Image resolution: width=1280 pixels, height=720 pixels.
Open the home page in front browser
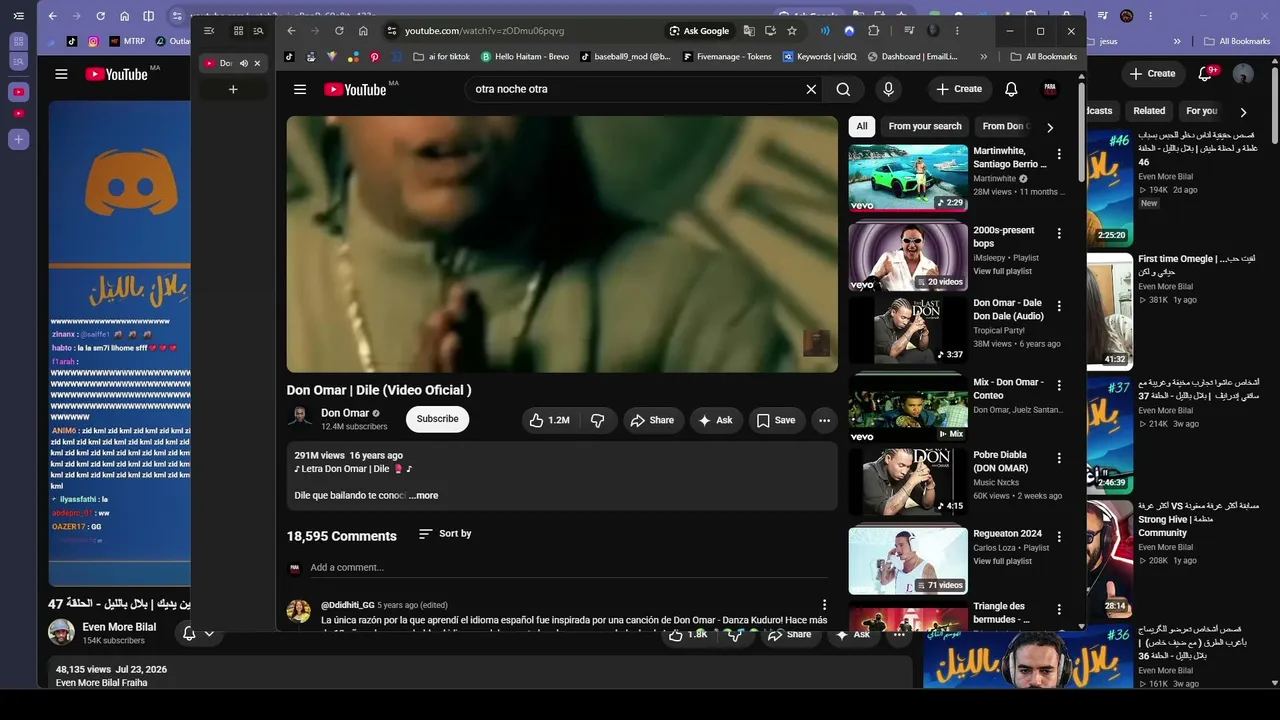363,31
